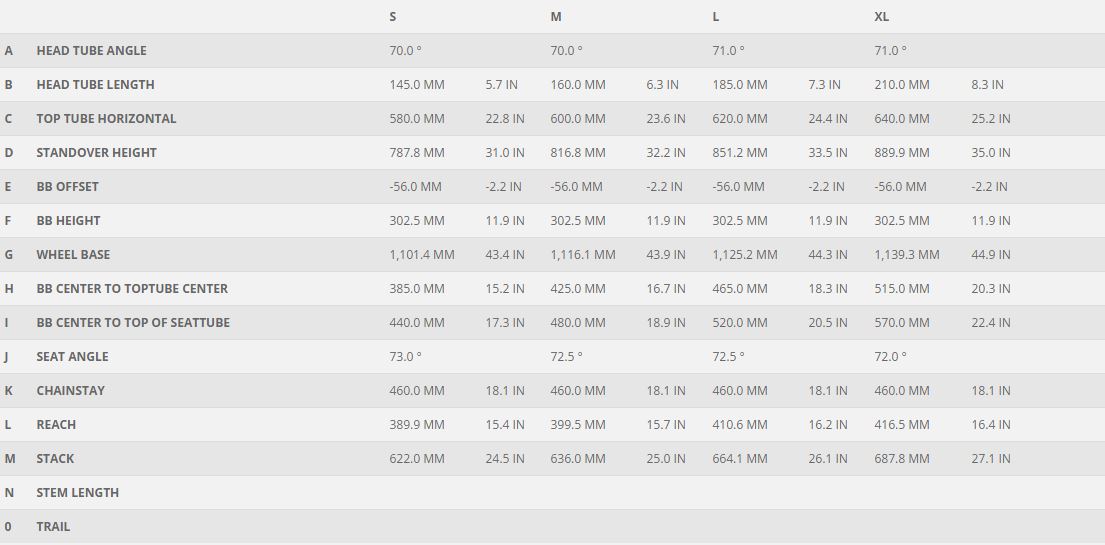Viewport: 1105px width, 545px height.
Task: Select the REACH row label
Action: (x=56, y=424)
